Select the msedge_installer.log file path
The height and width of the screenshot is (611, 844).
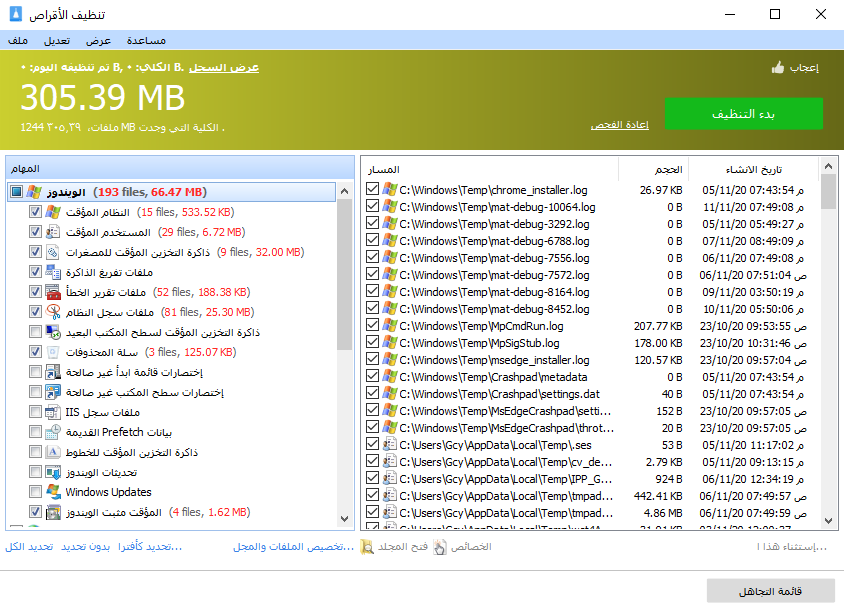[494, 360]
